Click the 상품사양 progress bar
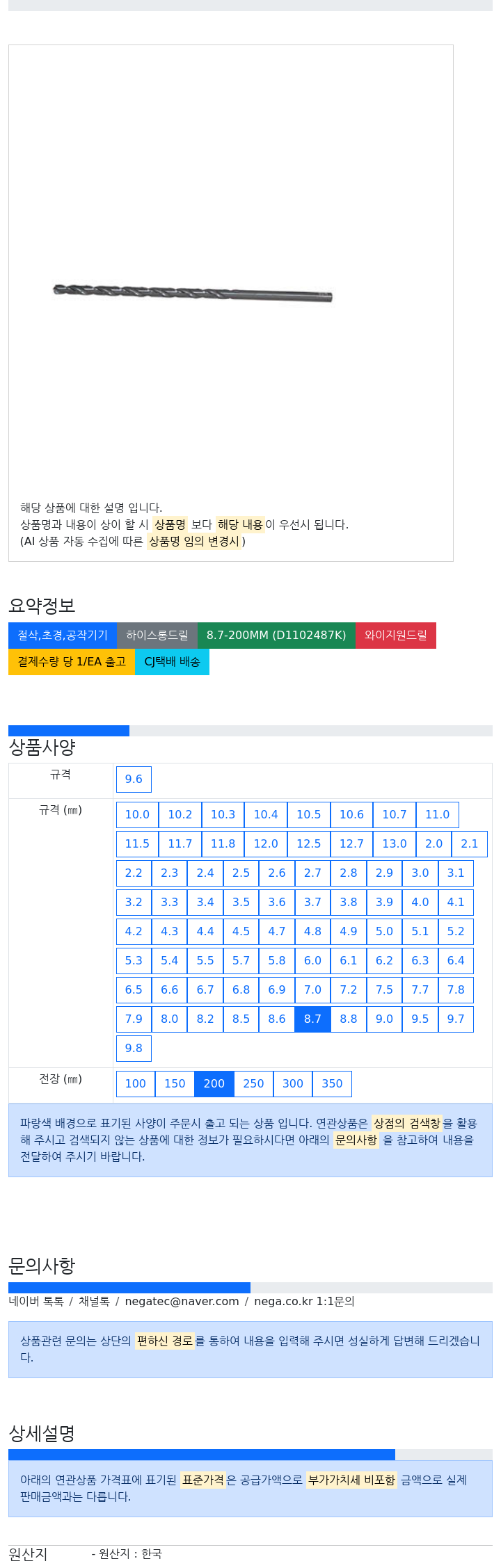501x1568 pixels. pos(250,731)
